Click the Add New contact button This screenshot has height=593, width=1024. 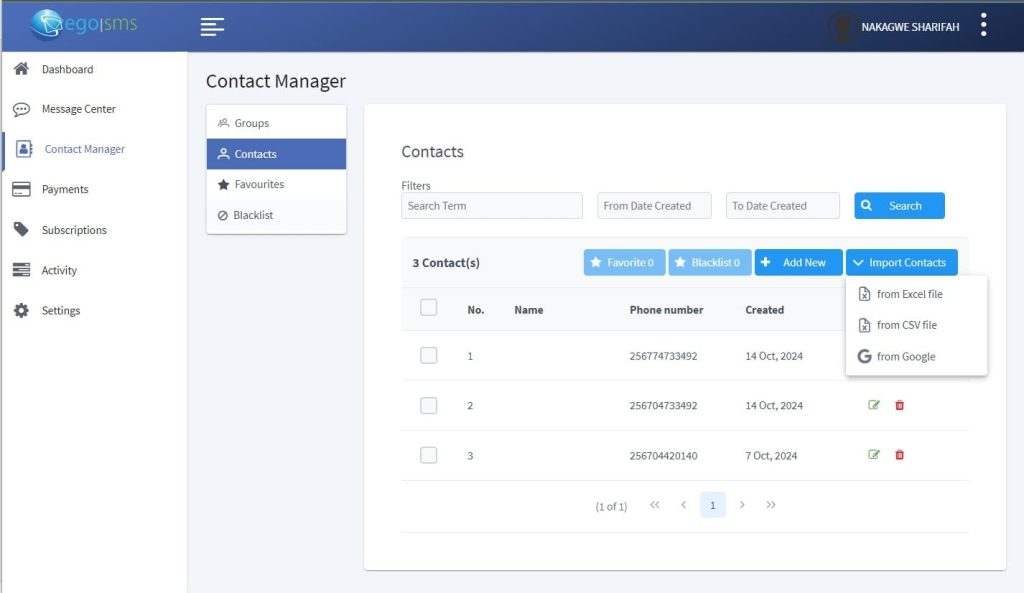tap(798, 263)
